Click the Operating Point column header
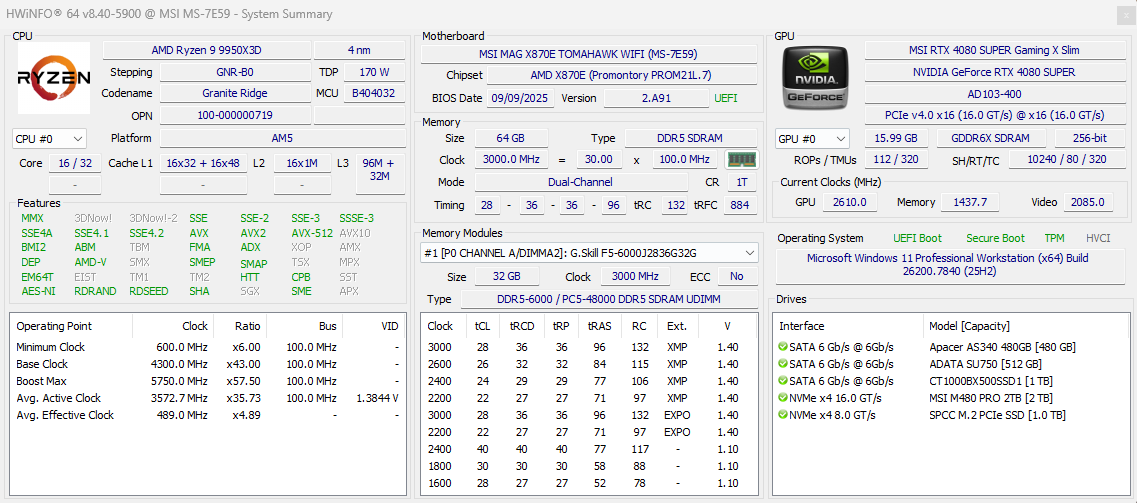Image resolution: width=1137 pixels, height=503 pixels. [x=71, y=326]
